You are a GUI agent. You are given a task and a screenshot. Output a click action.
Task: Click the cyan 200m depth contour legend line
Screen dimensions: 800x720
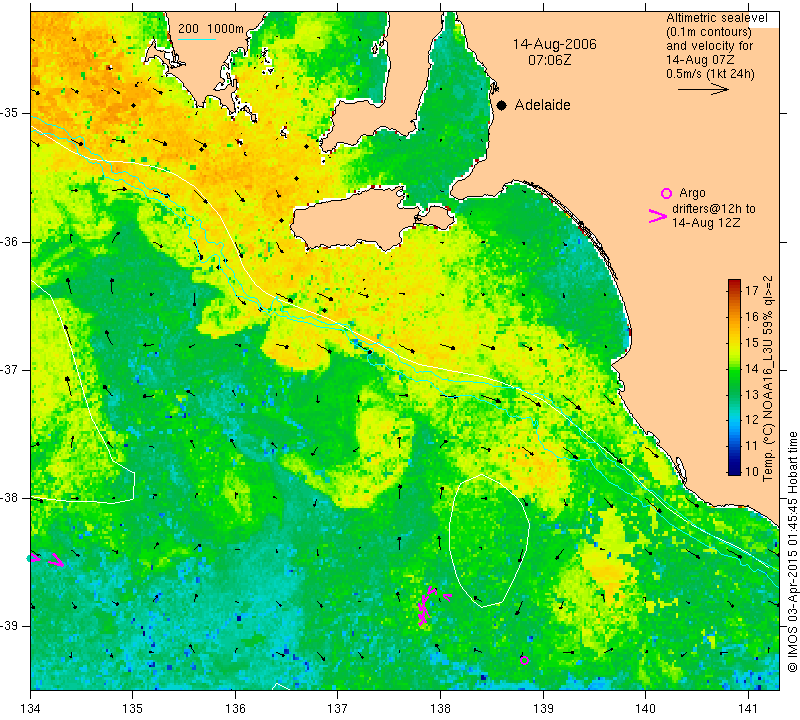pos(197,39)
